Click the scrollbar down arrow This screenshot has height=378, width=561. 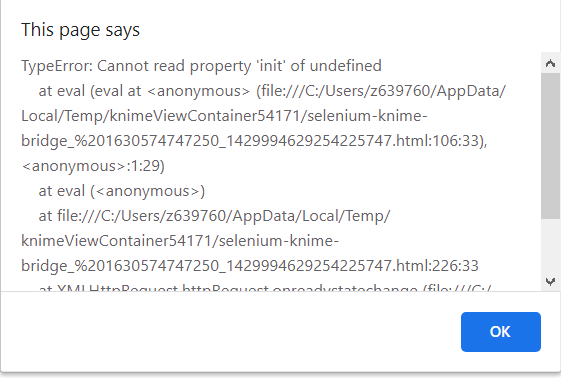550,281
